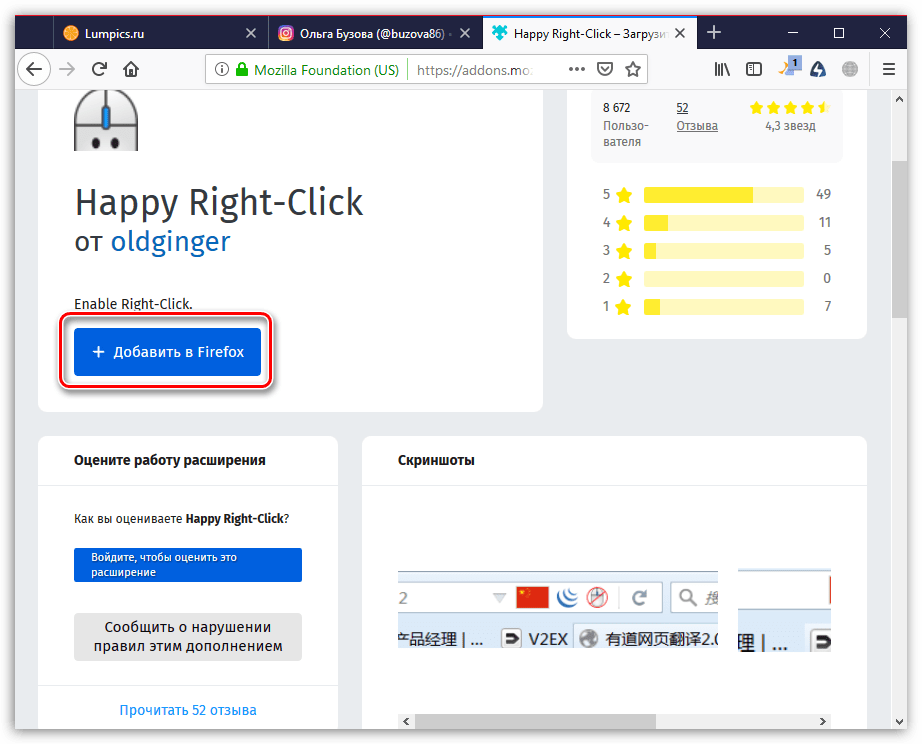The width and height of the screenshot is (922, 744).
Task: Close the Lumpics.ru tab
Action: [251, 33]
